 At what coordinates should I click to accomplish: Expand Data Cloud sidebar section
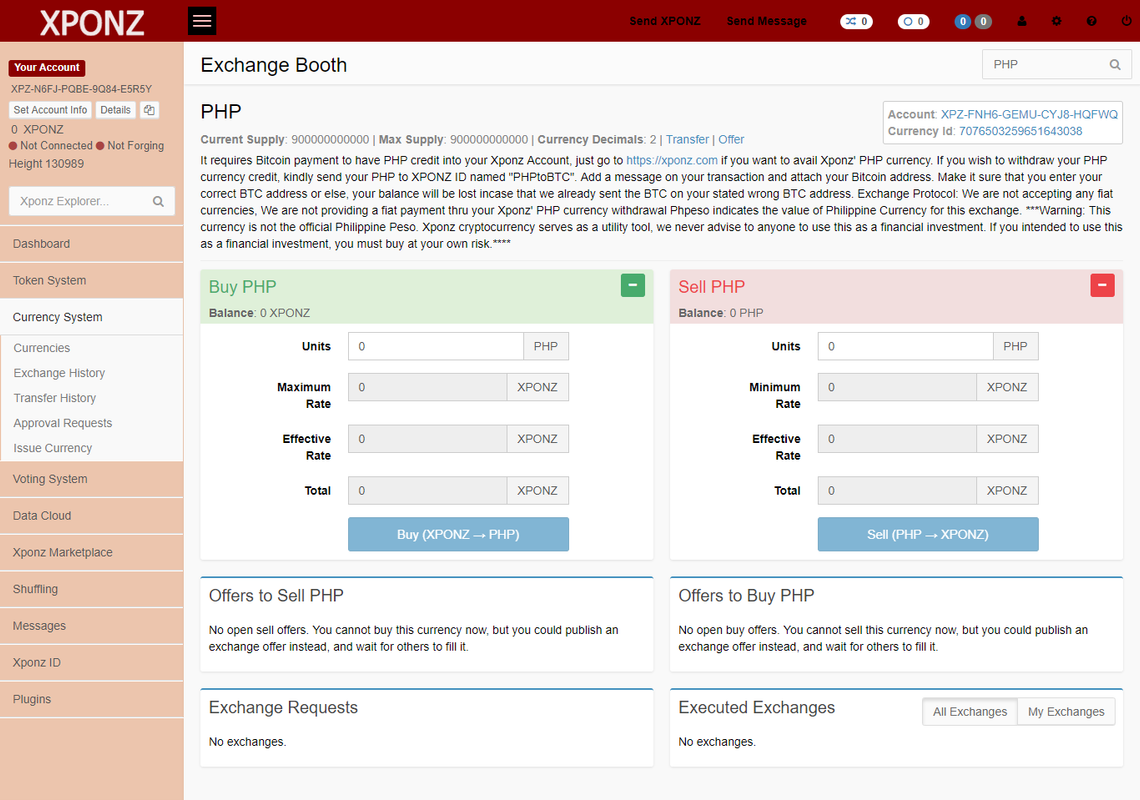coord(92,516)
